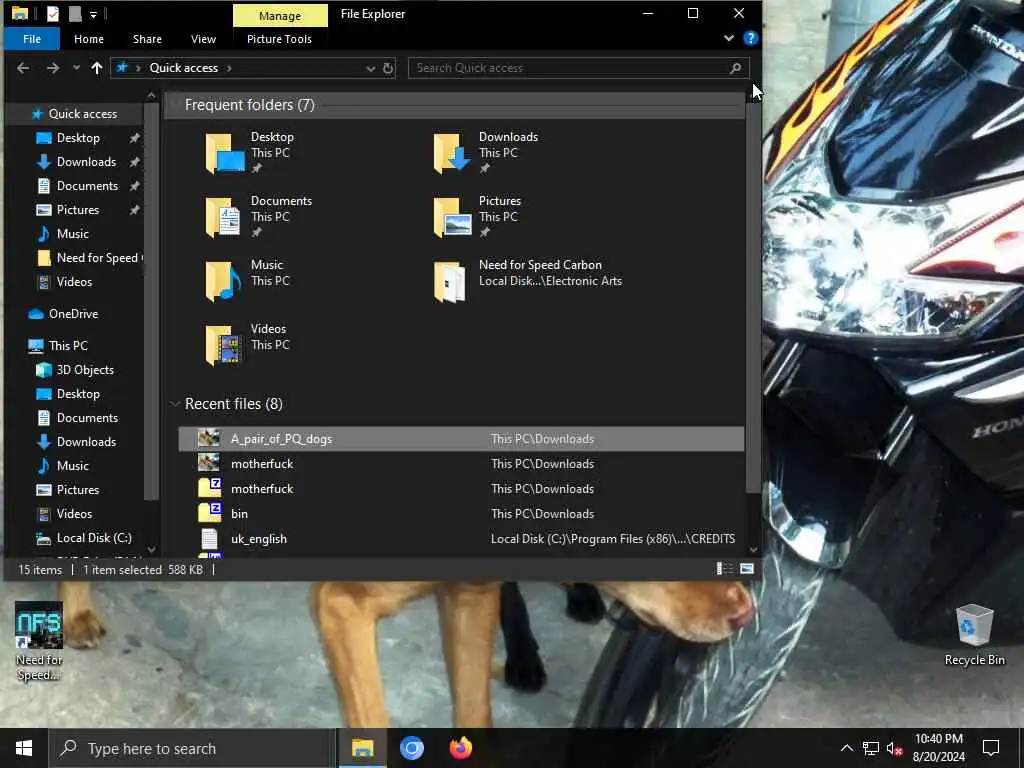This screenshot has width=1024, height=768.
Task: Click the Forward navigation arrow
Action: [x=53, y=68]
